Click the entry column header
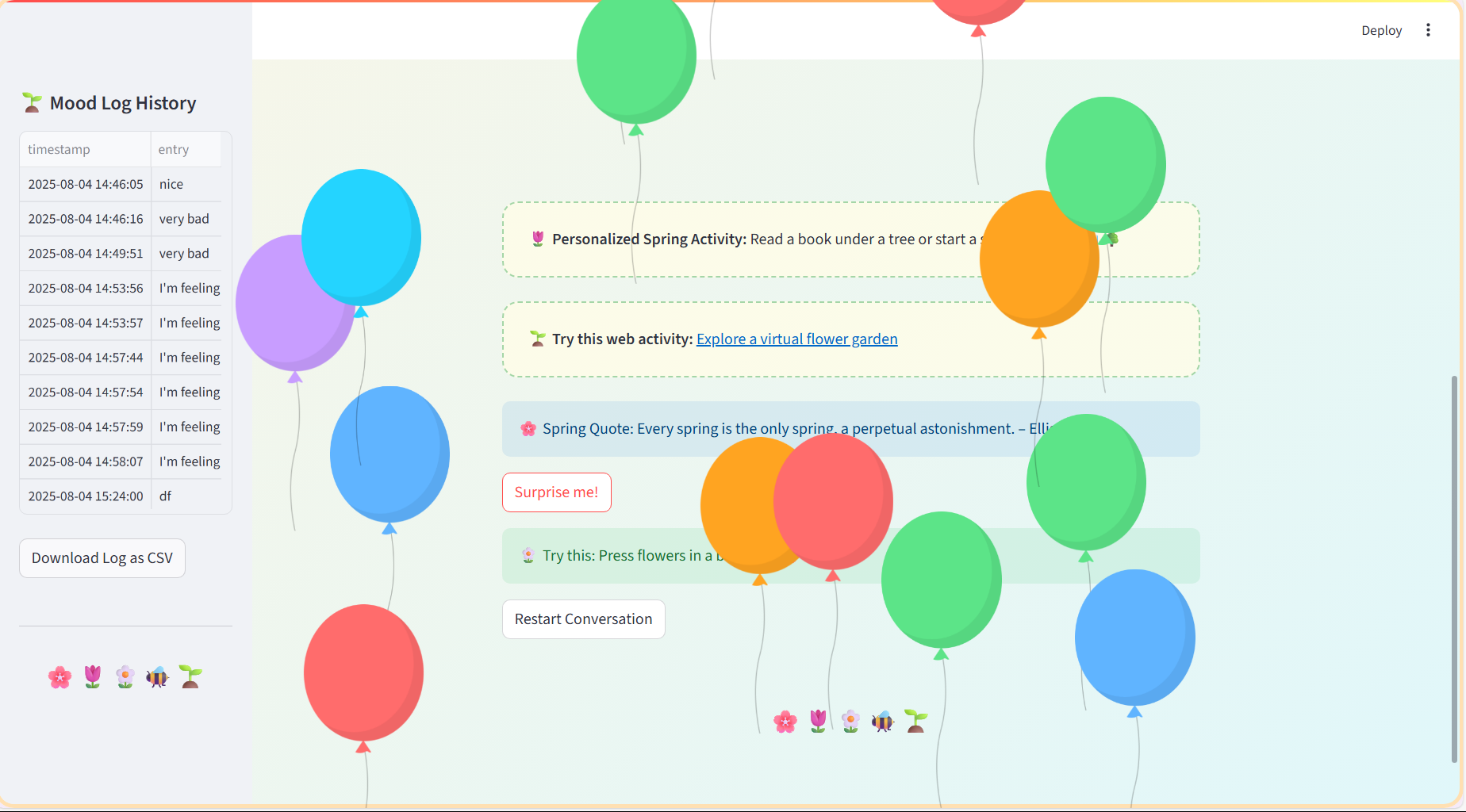This screenshot has width=1466, height=812. [186, 149]
